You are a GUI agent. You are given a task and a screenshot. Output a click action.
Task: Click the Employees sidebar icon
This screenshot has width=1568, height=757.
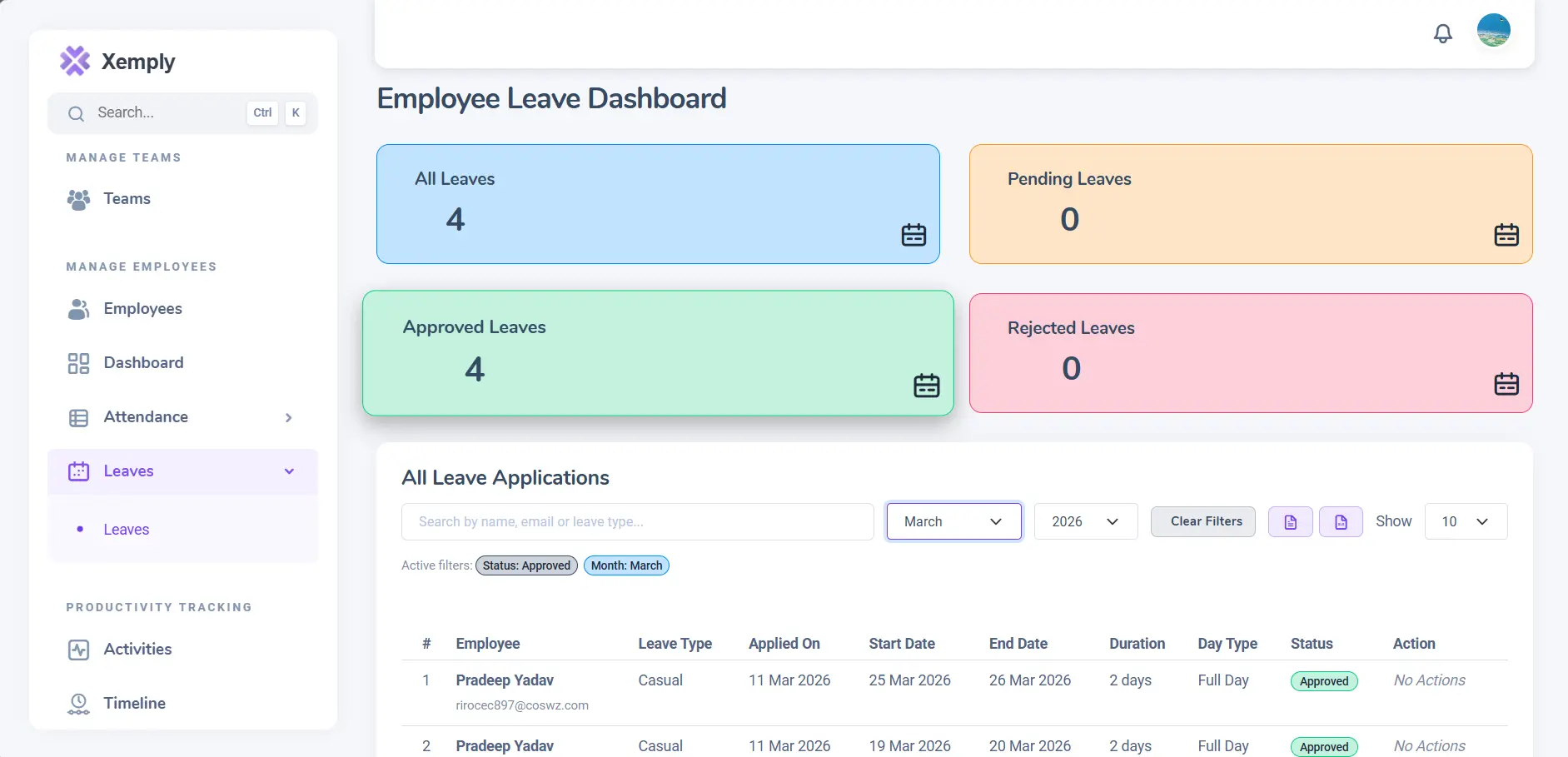[78, 309]
